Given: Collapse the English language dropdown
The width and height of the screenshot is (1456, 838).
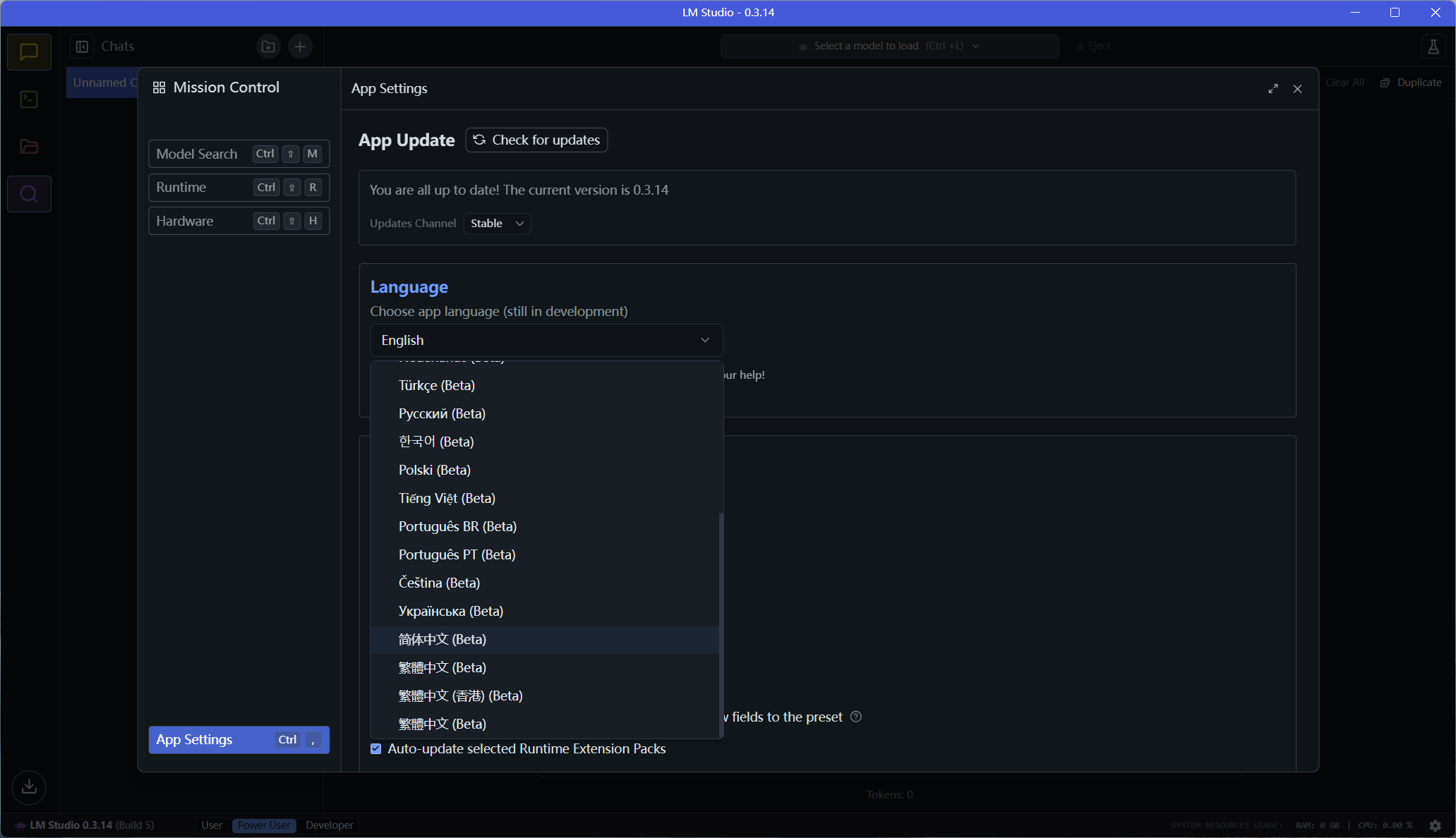Looking at the screenshot, I should 546,341.
